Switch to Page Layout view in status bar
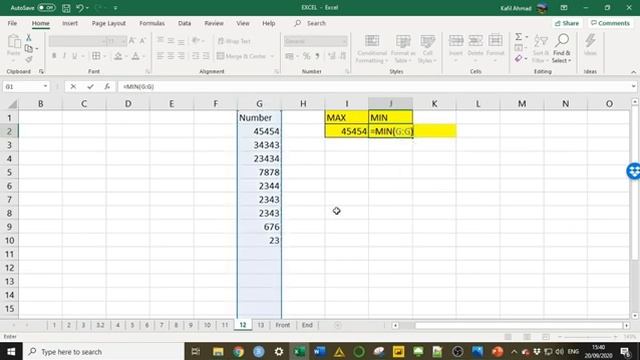Image resolution: width=640 pixels, height=360 pixels. pos(527,337)
